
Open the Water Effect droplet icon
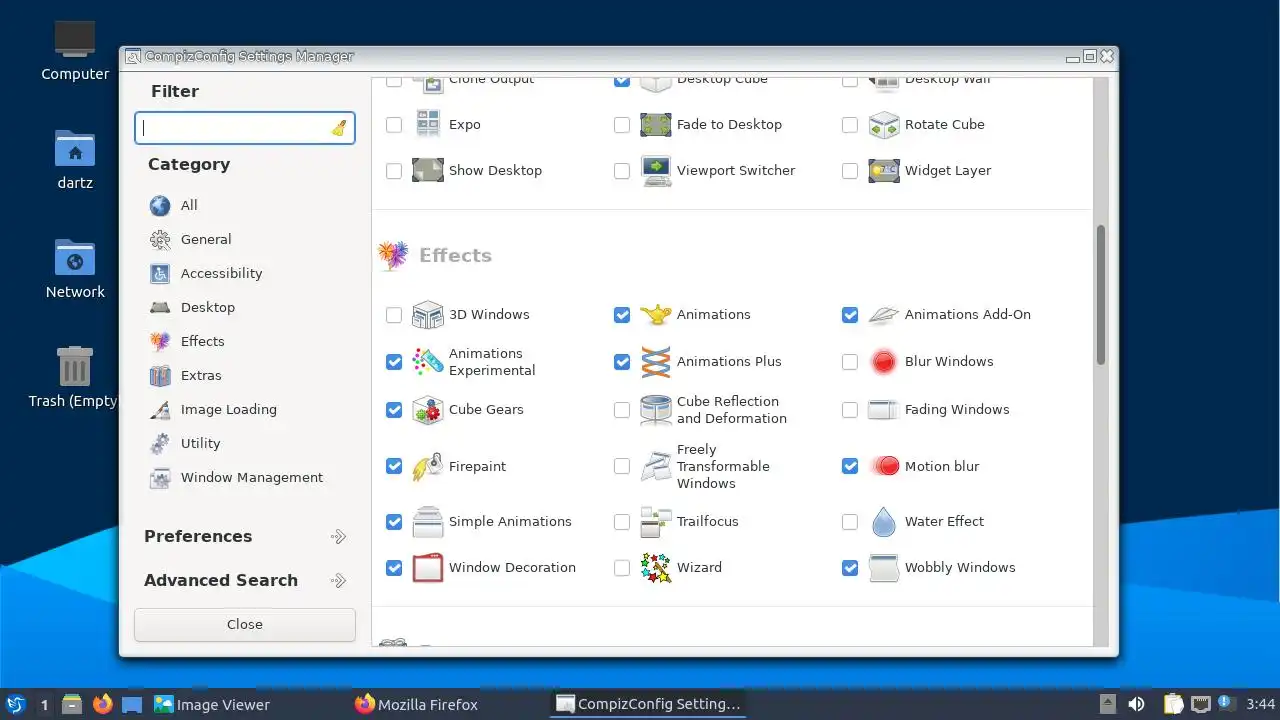pos(884,522)
